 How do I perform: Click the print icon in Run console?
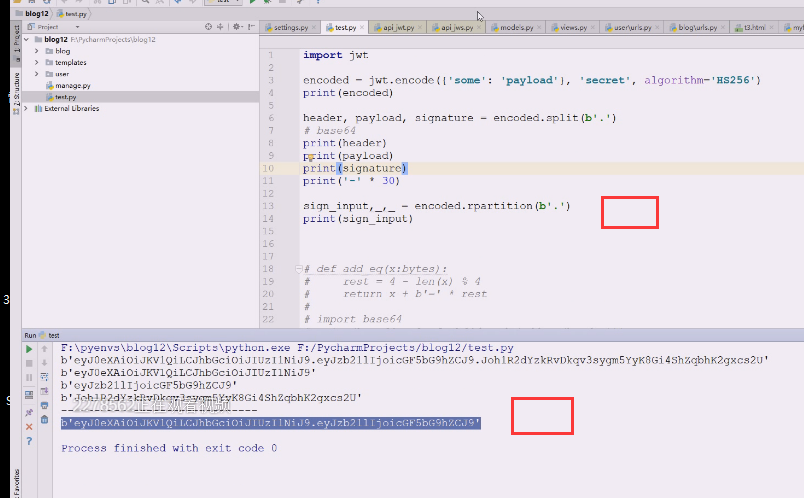45,405
